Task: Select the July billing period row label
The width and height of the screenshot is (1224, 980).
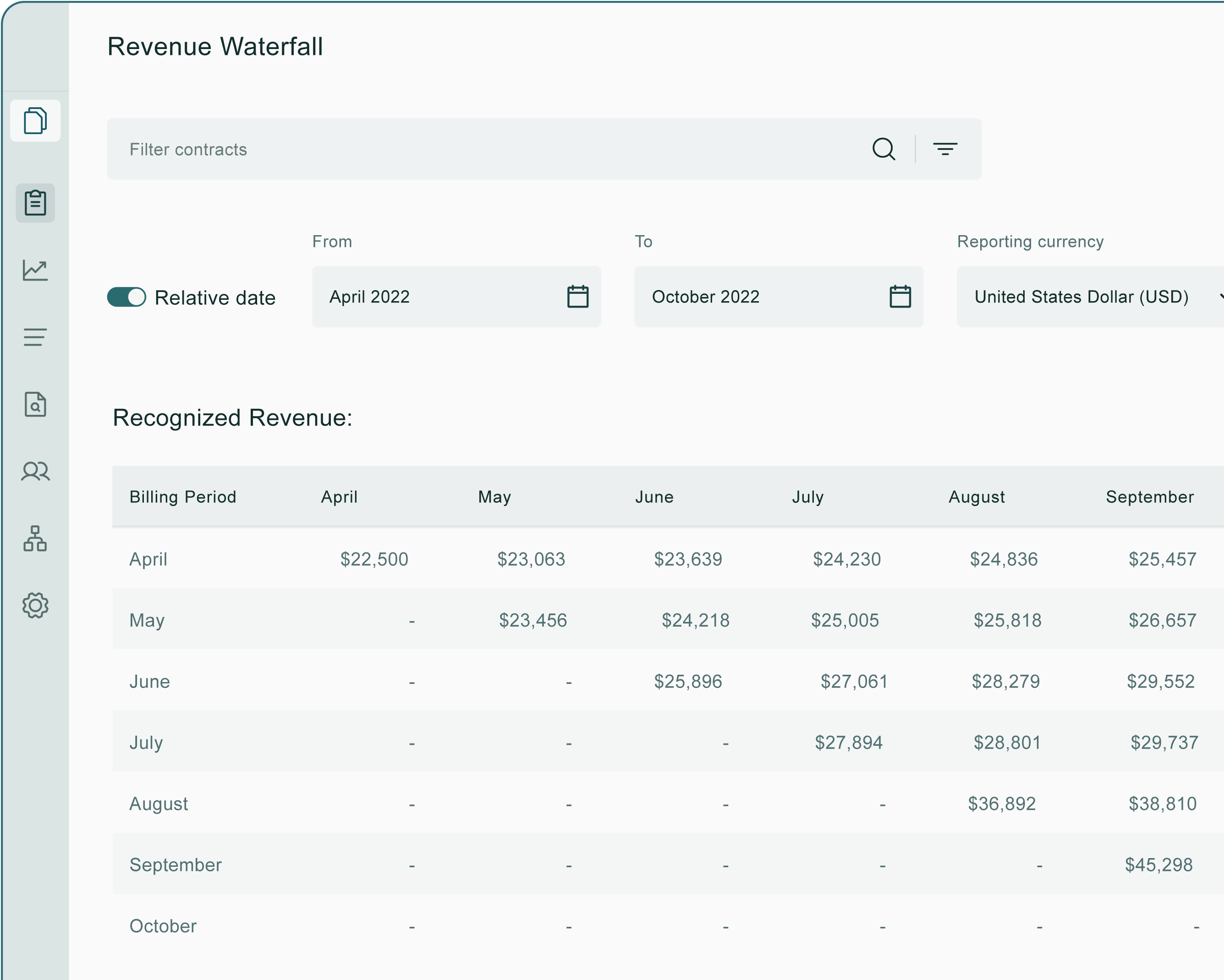Action: pyautogui.click(x=147, y=743)
